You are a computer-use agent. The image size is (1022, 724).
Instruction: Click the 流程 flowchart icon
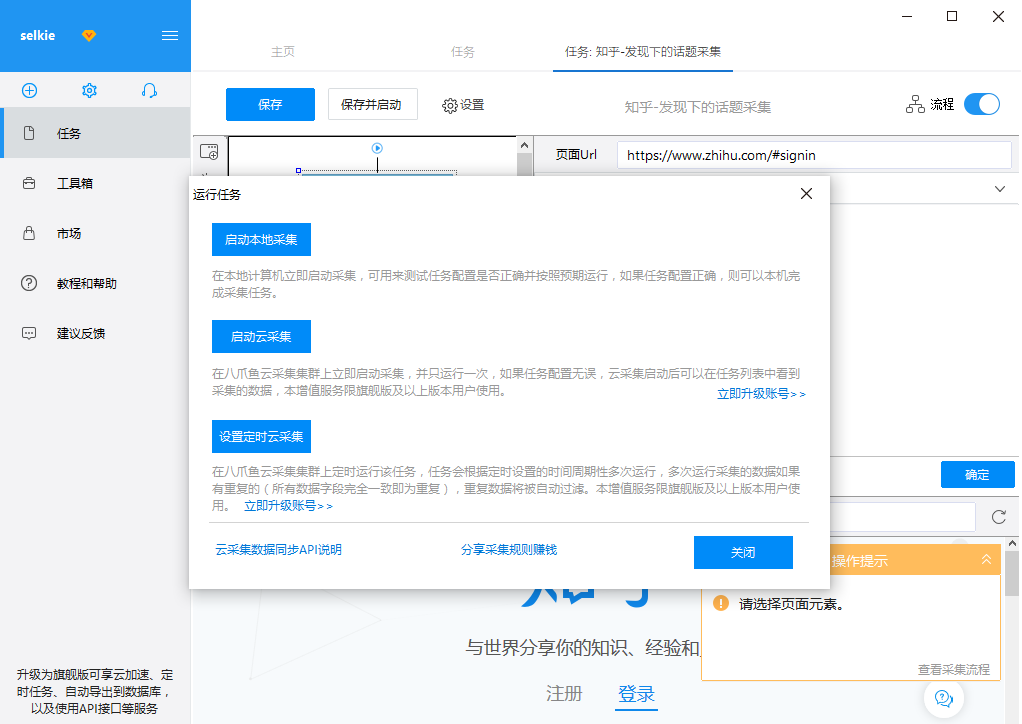pyautogui.click(x=915, y=104)
